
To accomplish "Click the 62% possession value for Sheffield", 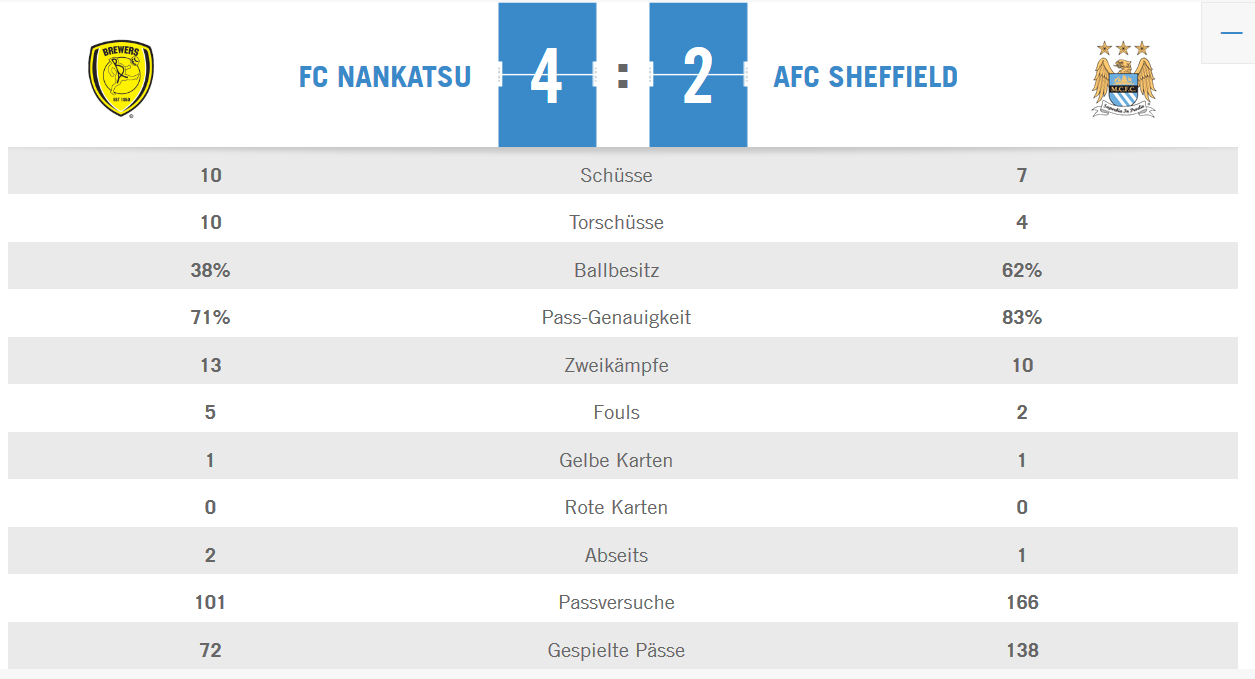I will (x=1022, y=270).
